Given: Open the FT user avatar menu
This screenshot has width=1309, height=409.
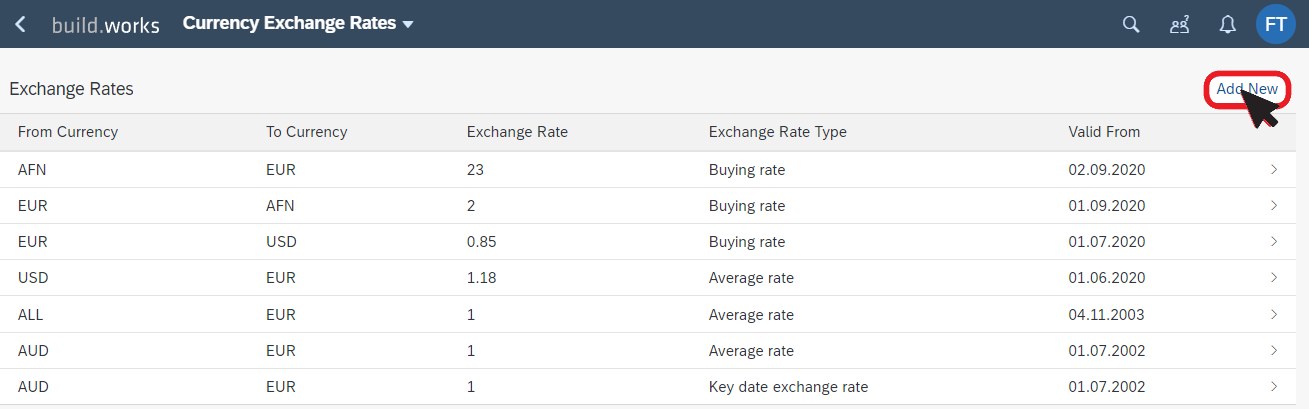Looking at the screenshot, I should tap(1276, 24).
